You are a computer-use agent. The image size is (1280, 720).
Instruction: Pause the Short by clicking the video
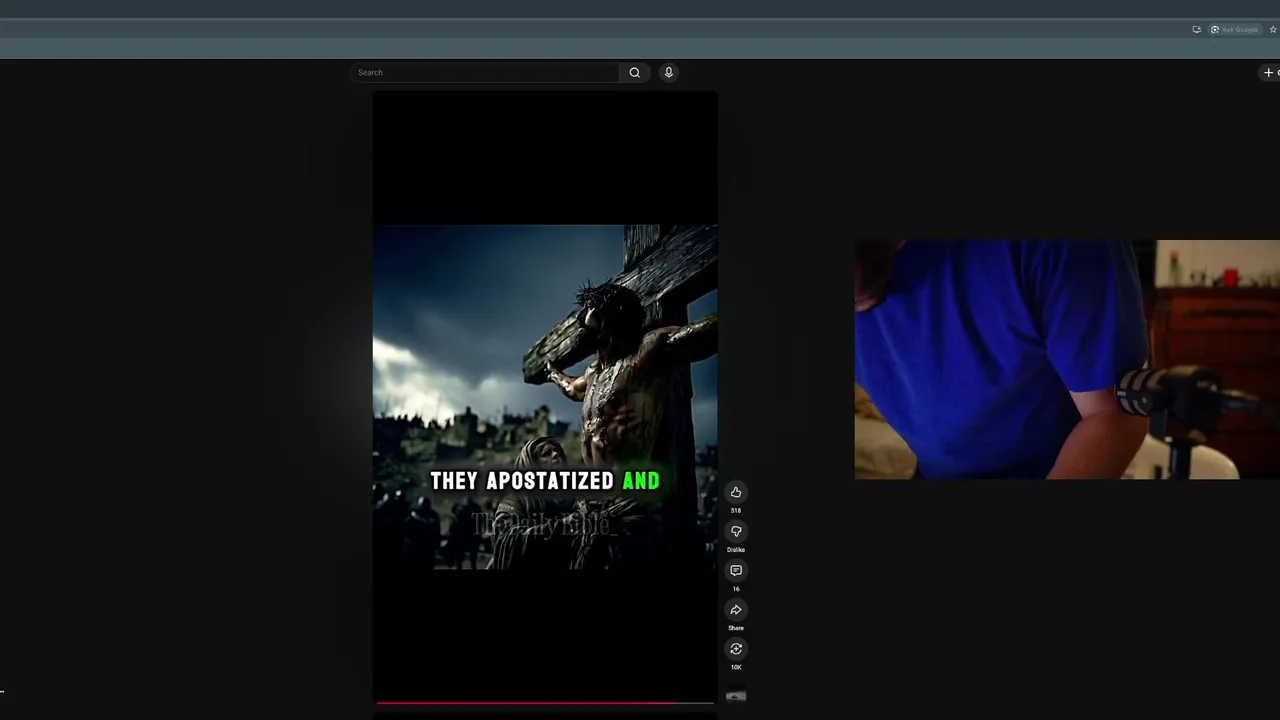pos(545,396)
